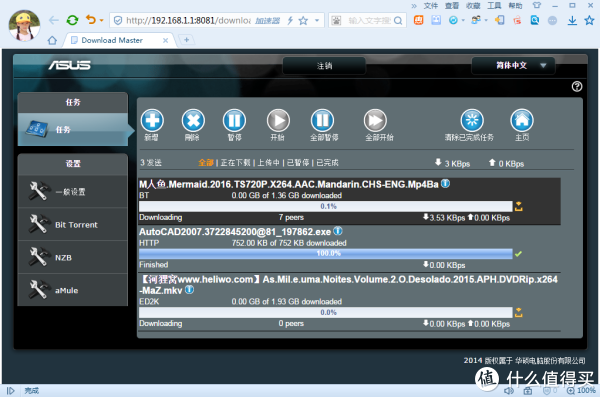This screenshot has width=600, height=397.
Task: Click the user avatar picture
Action: point(24,25)
